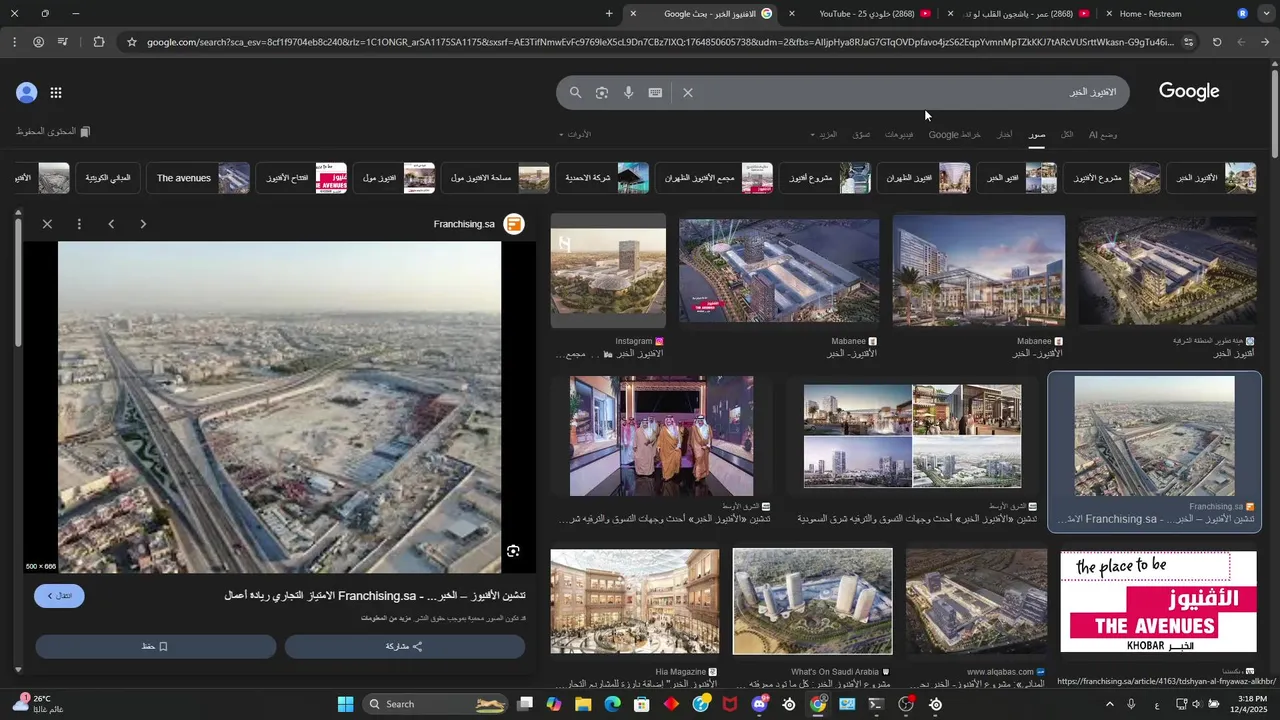This screenshot has height=720, width=1280.
Task: Open the Hia Magazine mall interior image
Action: [x=634, y=601]
